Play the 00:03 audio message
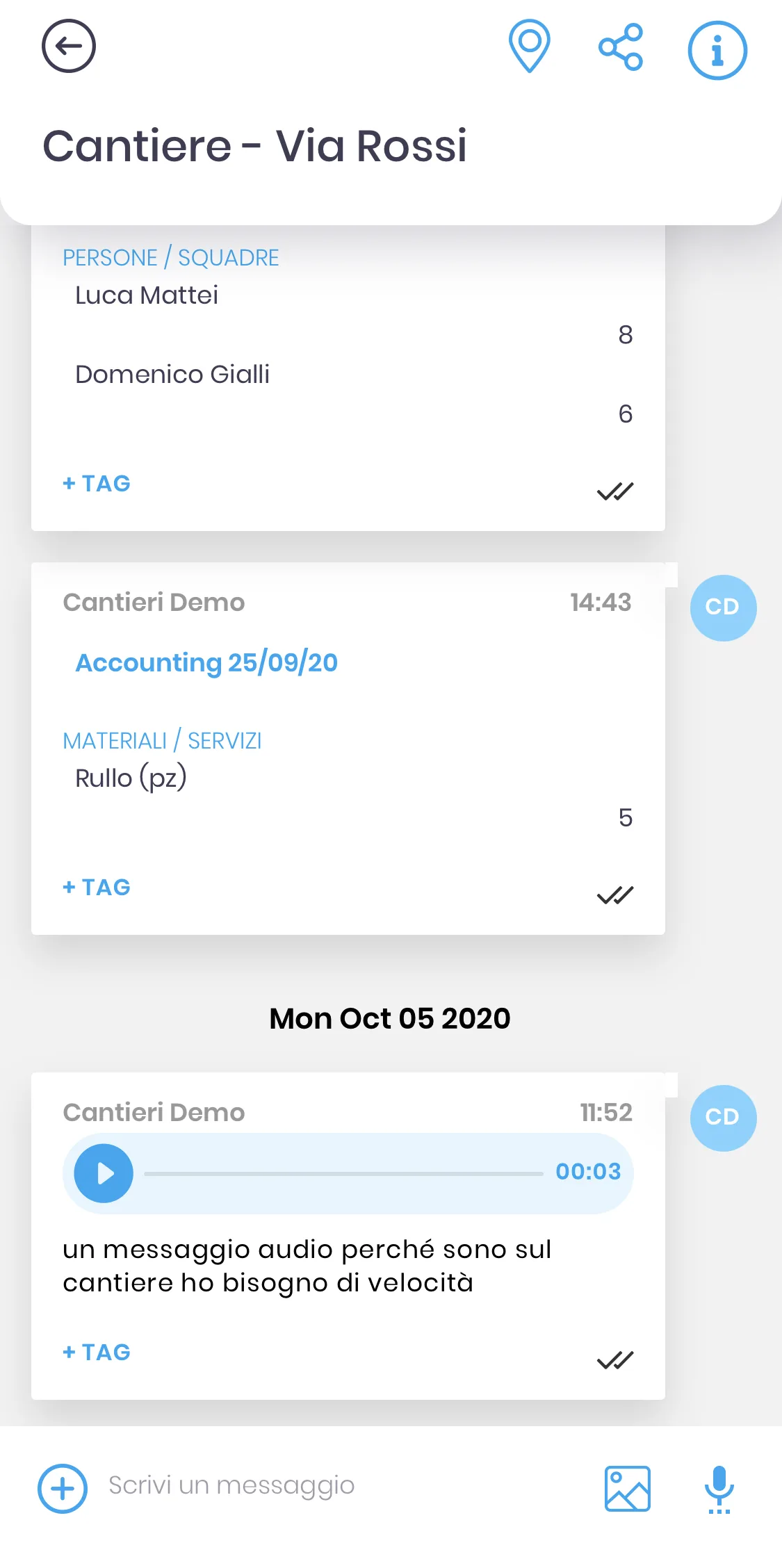The width and height of the screenshot is (782, 1568). tap(104, 1173)
